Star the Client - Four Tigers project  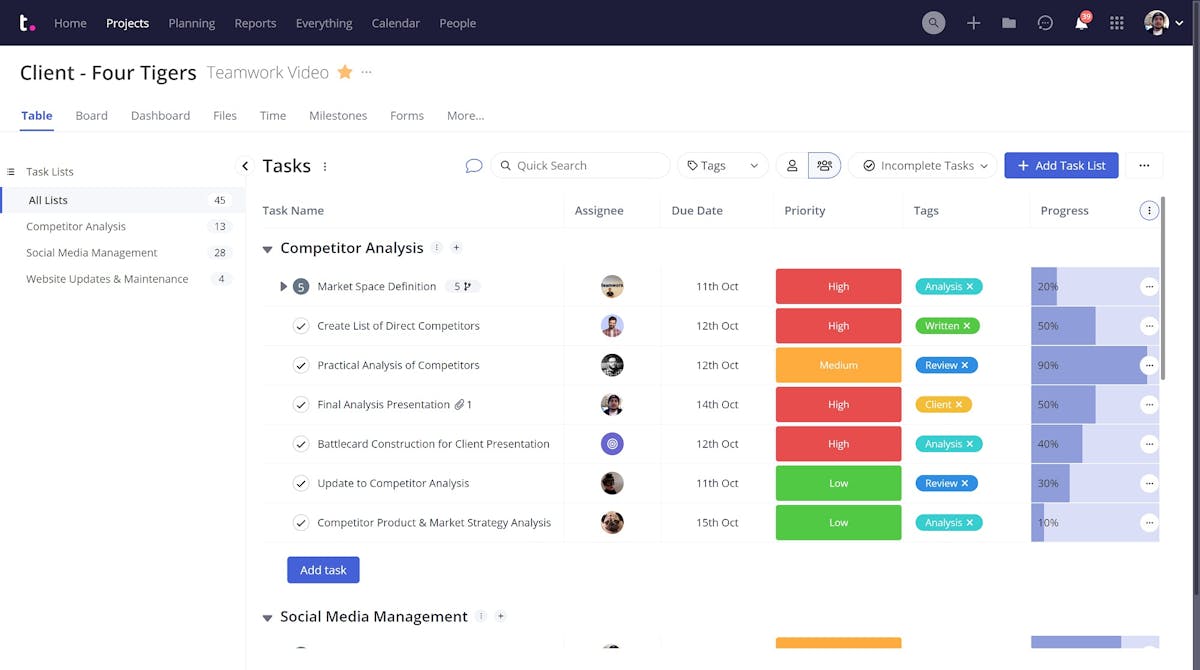click(x=345, y=72)
